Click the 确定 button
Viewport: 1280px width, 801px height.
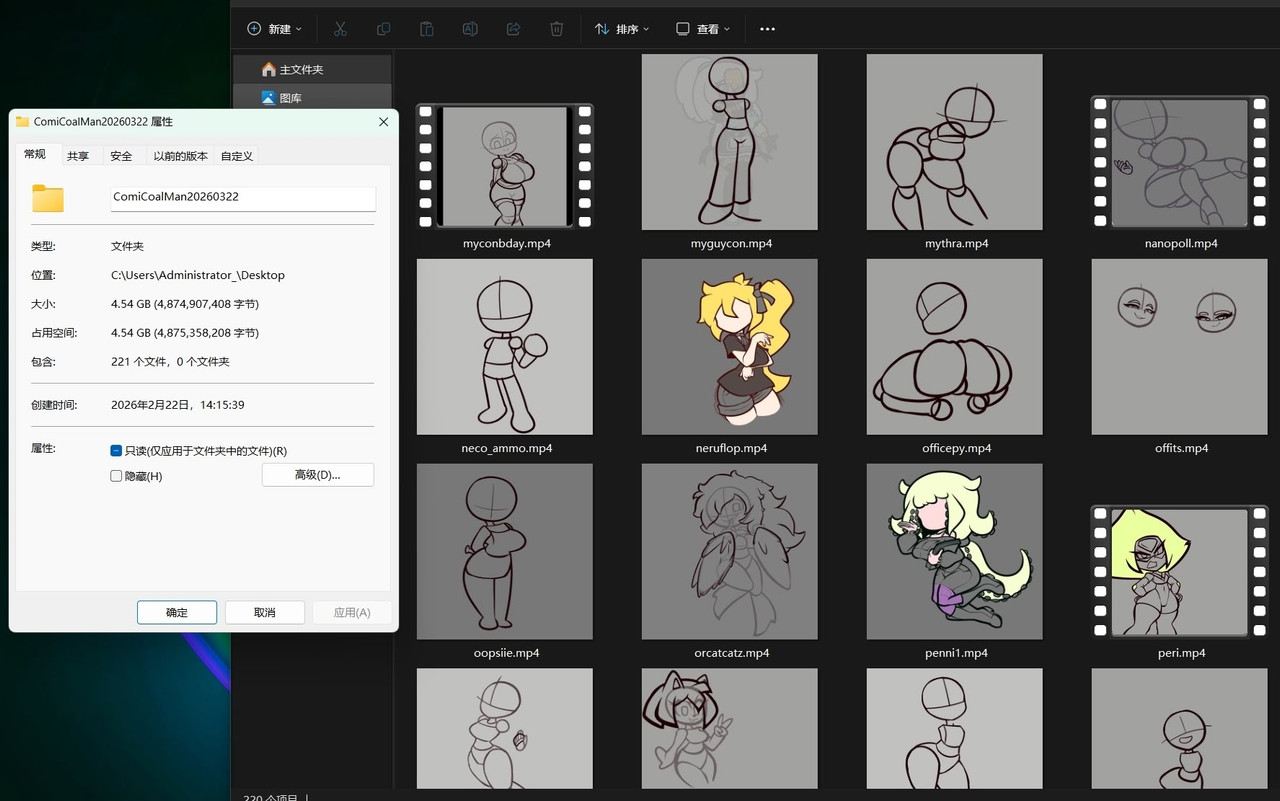tap(177, 612)
